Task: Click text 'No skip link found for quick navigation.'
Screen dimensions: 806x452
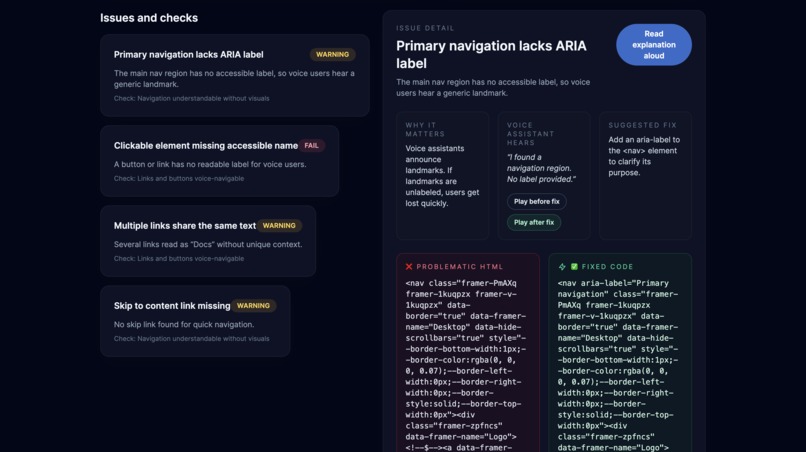Action: click(x=184, y=324)
